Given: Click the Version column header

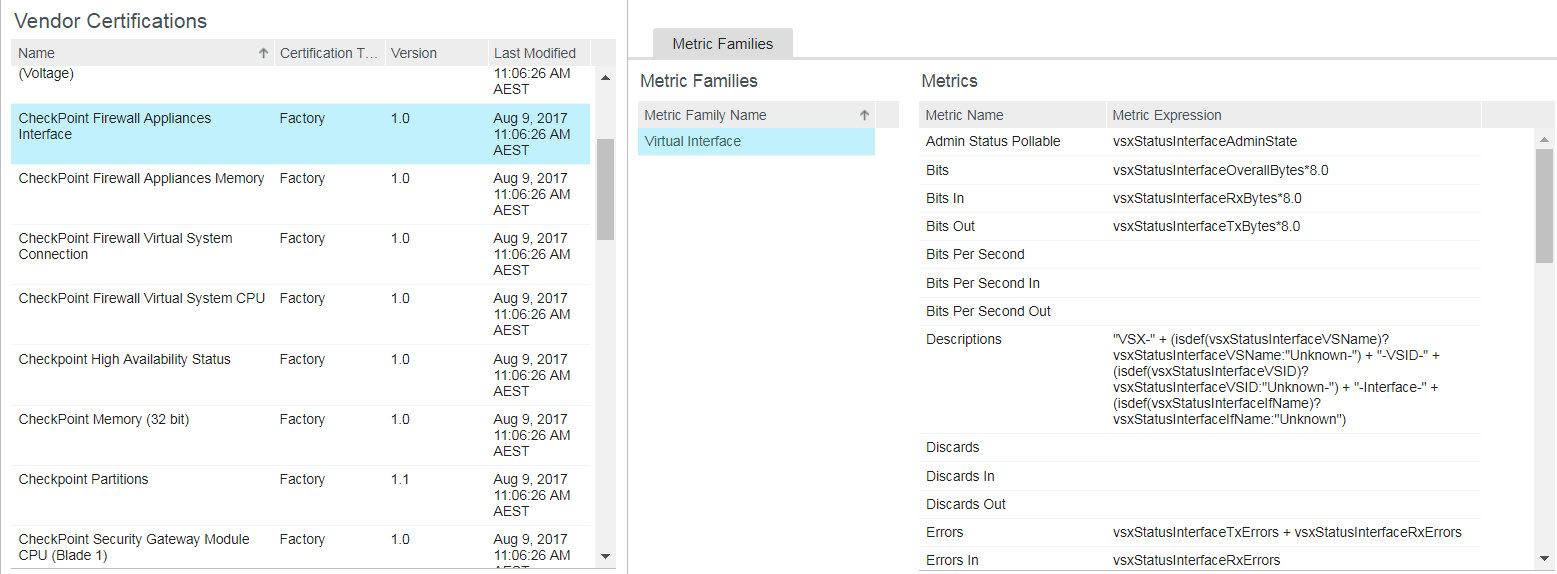Looking at the screenshot, I should click(x=437, y=53).
